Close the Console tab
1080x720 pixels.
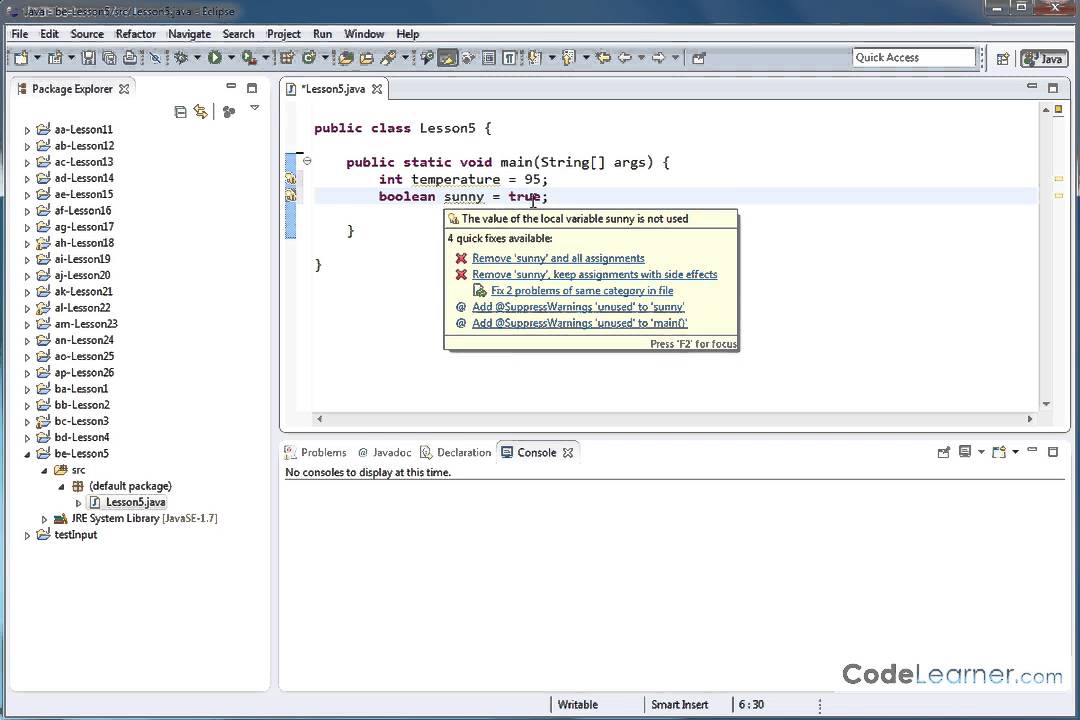click(568, 453)
